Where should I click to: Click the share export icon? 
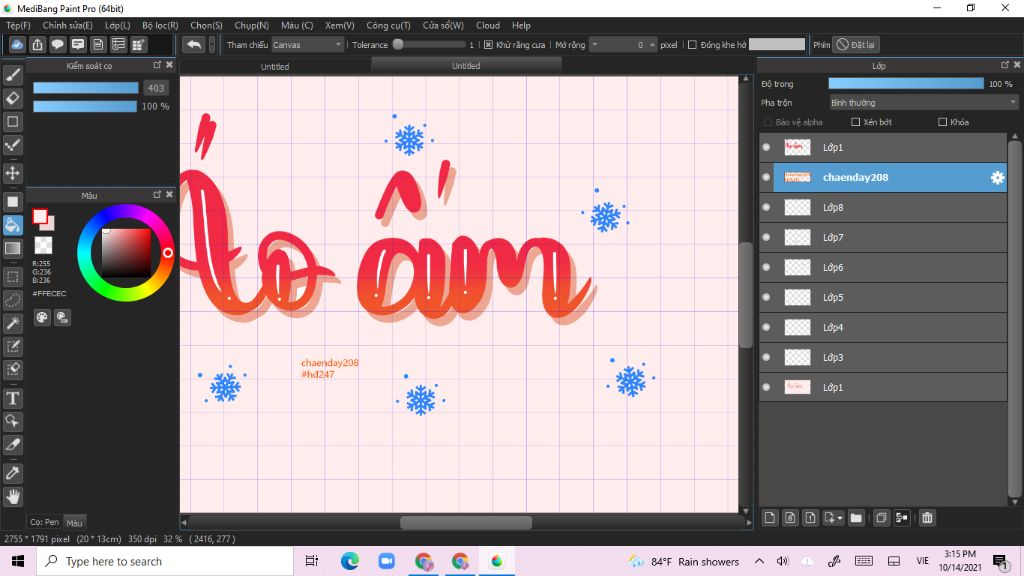coord(37,44)
